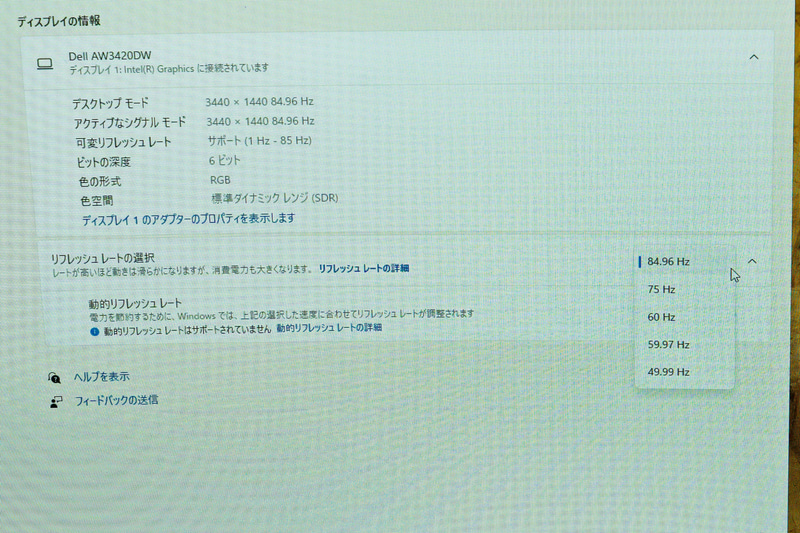Click the ディスプレイの情報 heading
Screen dimensions: 800x533
[59, 21]
